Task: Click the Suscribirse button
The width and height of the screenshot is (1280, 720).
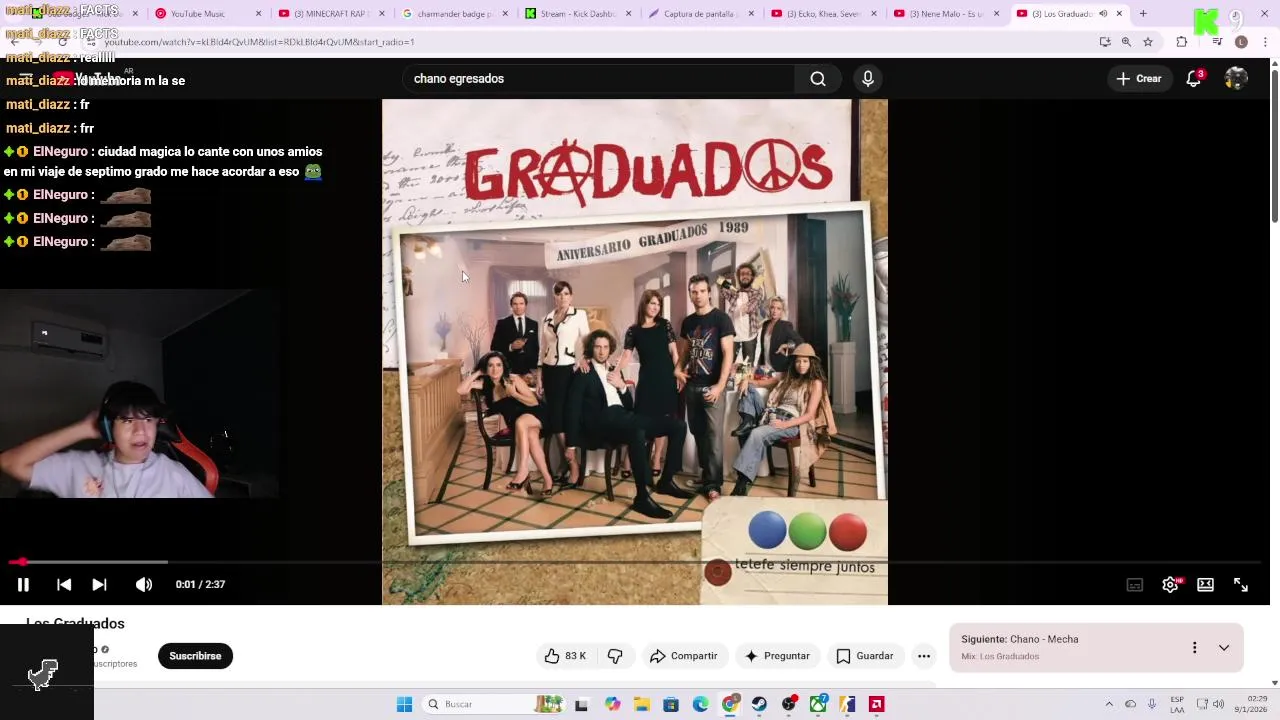Action: pyautogui.click(x=195, y=656)
